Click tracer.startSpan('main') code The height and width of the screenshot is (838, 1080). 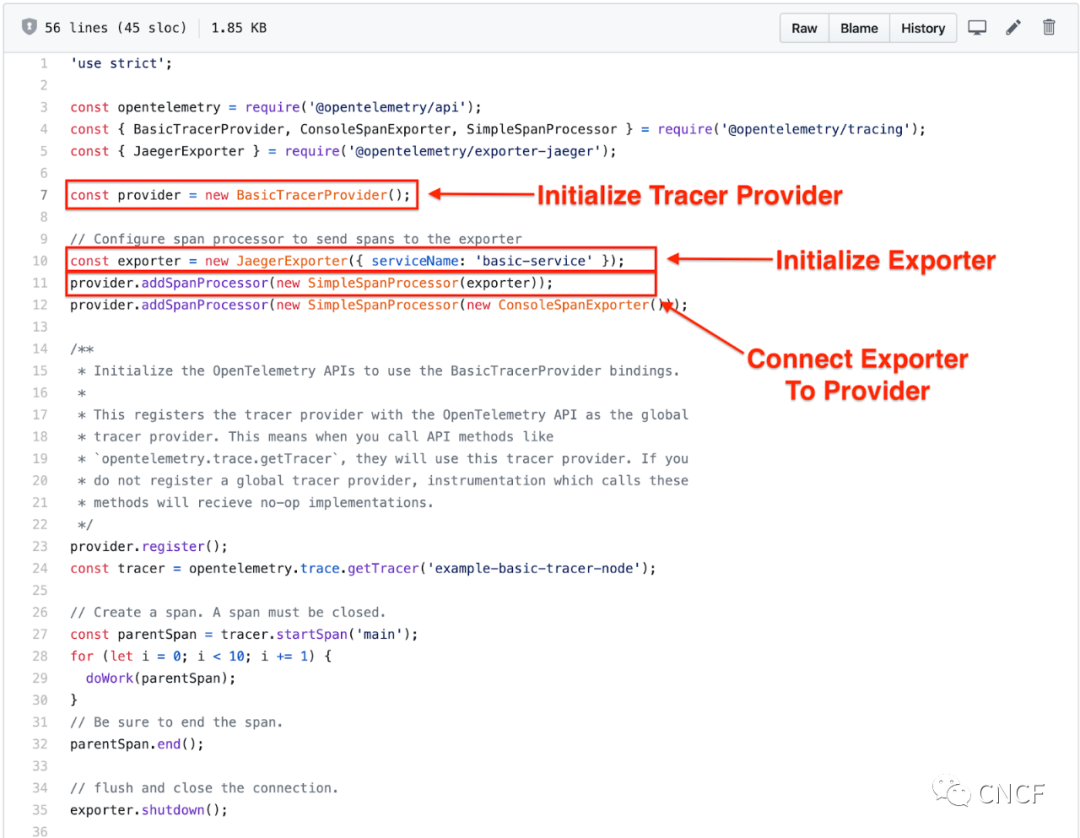[x=315, y=634]
